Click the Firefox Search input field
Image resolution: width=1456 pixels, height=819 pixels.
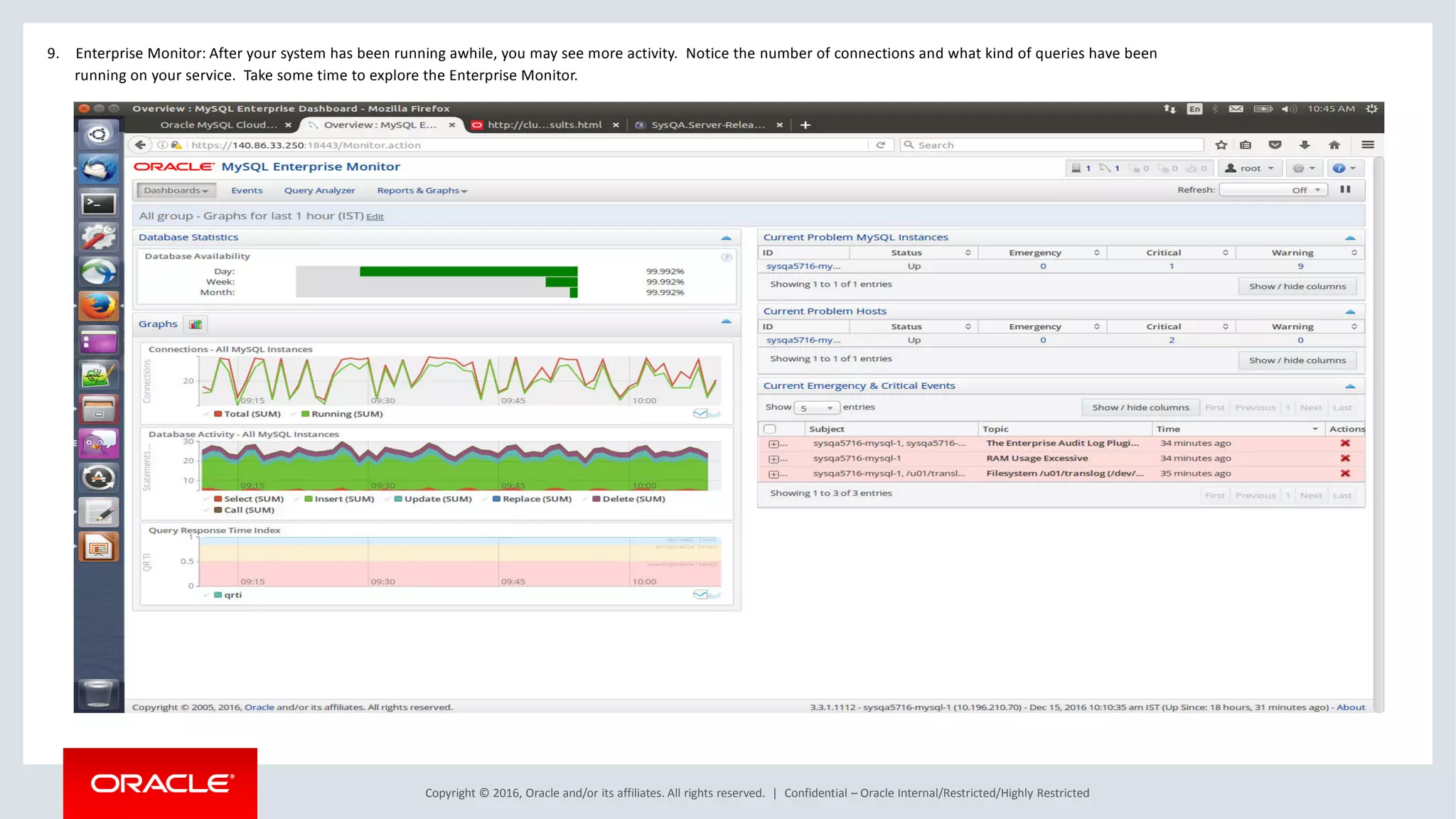pyautogui.click(x=1052, y=145)
